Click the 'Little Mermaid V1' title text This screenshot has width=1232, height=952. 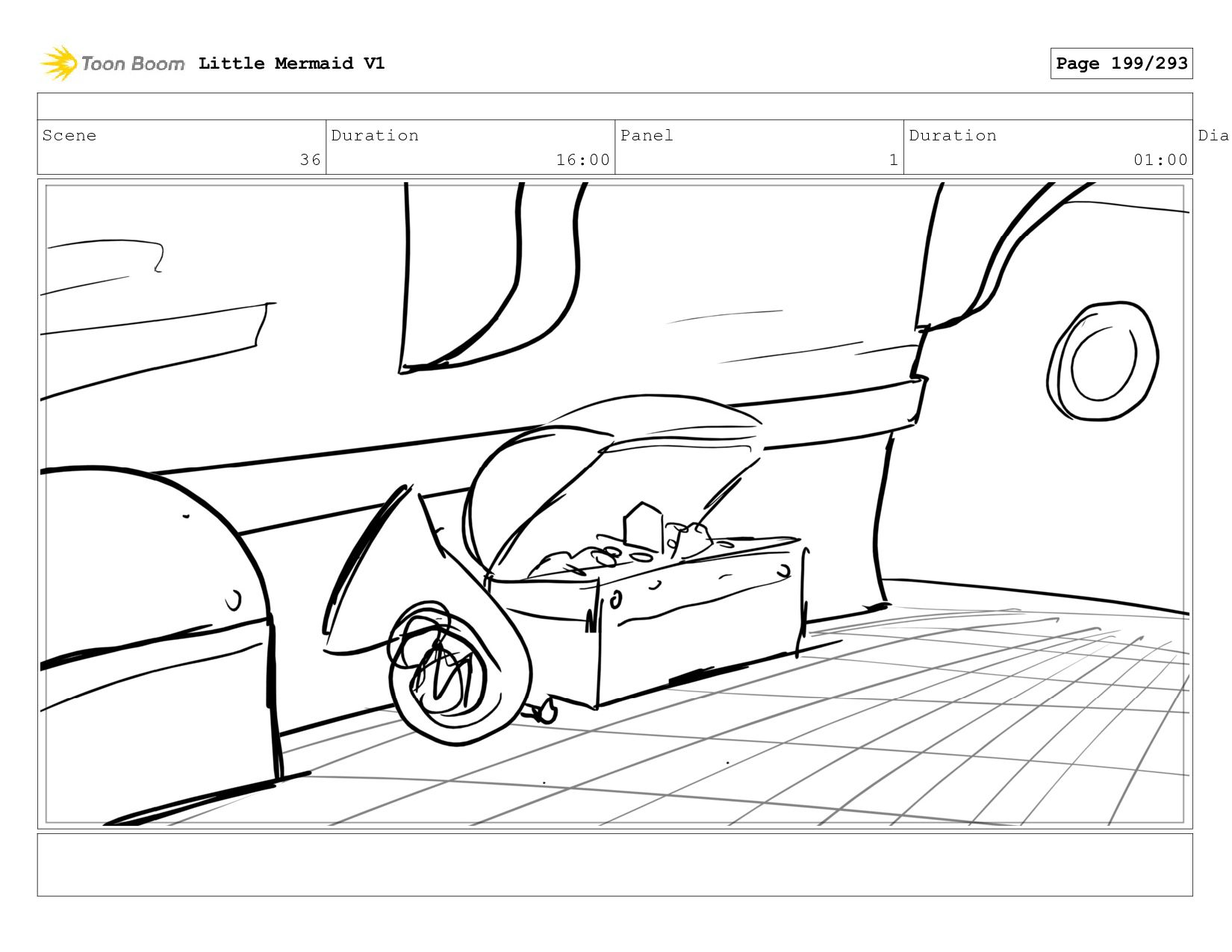pos(291,63)
